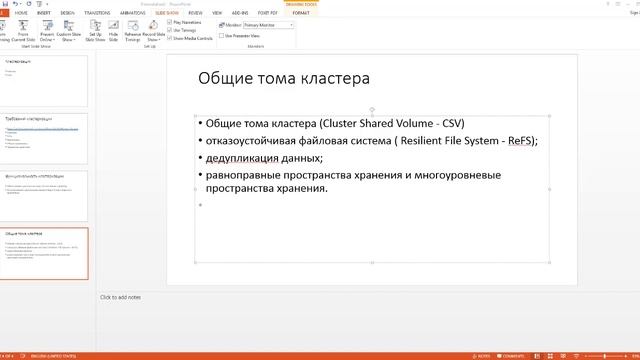This screenshot has width=640, height=360.
Task: Open the VIEW ribbon tab
Action: pos(217,13)
